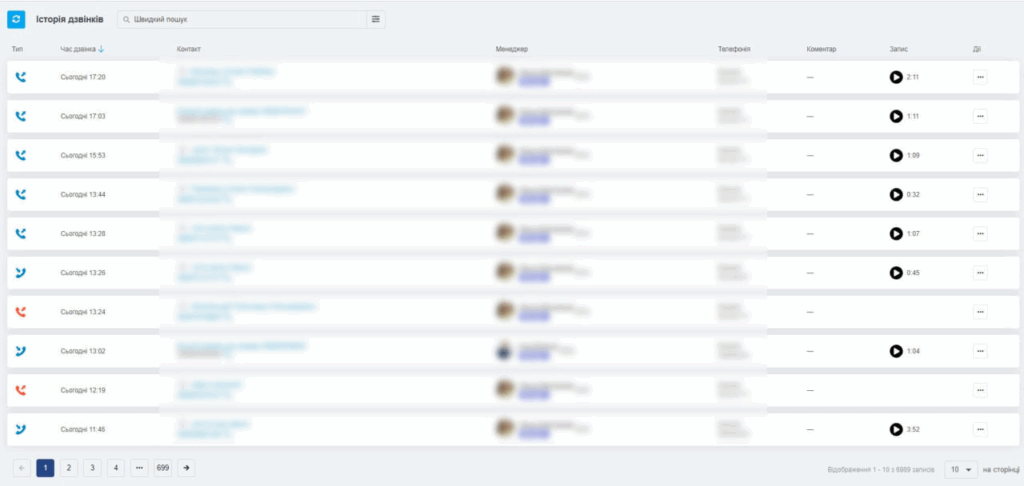
Task: Play the recording of the 17:20 call
Action: point(896,77)
